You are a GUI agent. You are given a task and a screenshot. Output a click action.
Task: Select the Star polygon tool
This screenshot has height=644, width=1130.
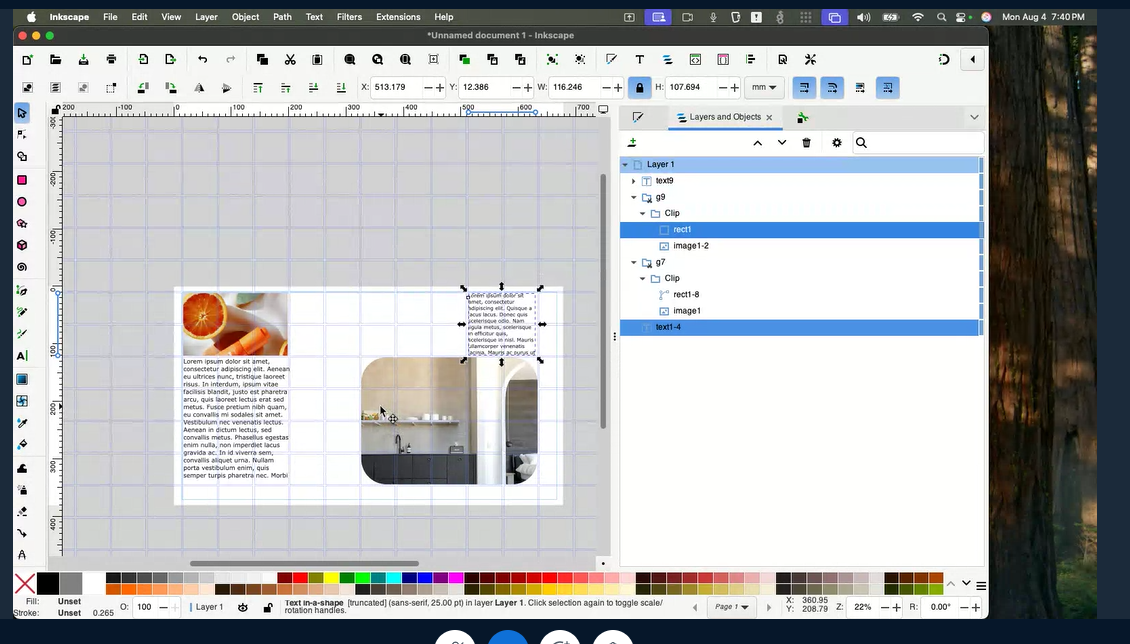pos(22,223)
